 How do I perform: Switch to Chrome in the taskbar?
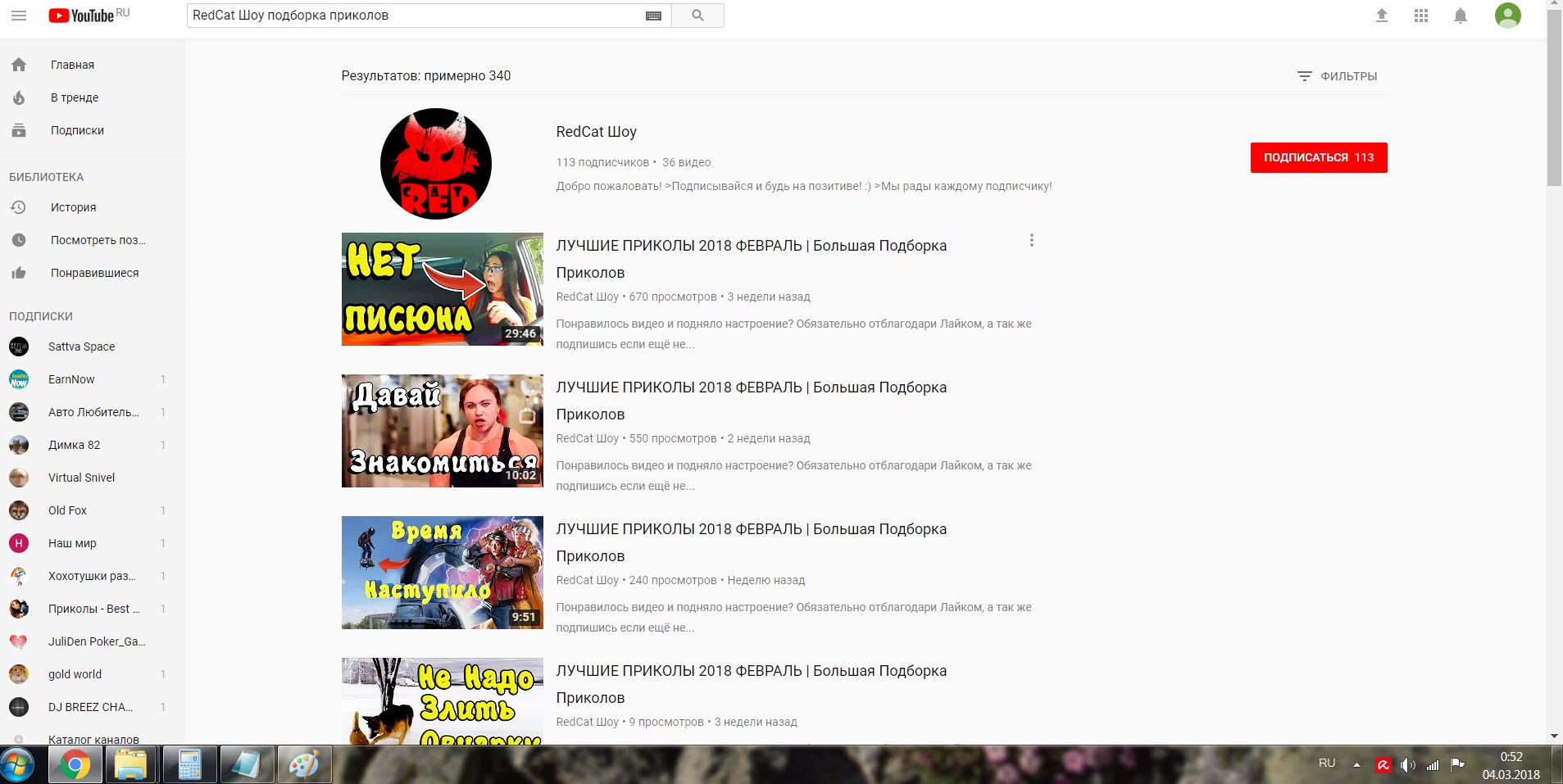tap(75, 766)
